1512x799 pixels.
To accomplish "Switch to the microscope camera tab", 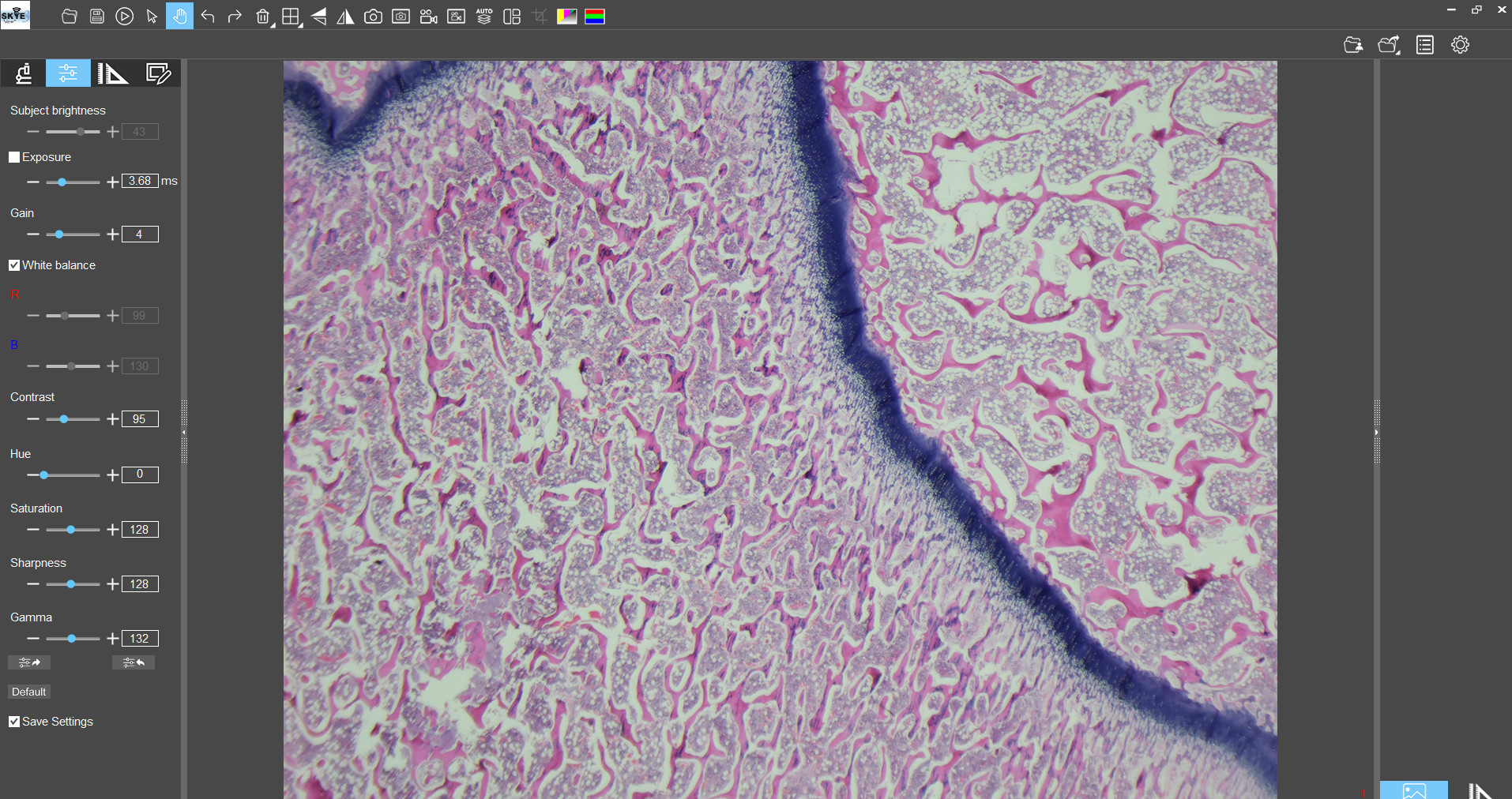I will pos(24,73).
